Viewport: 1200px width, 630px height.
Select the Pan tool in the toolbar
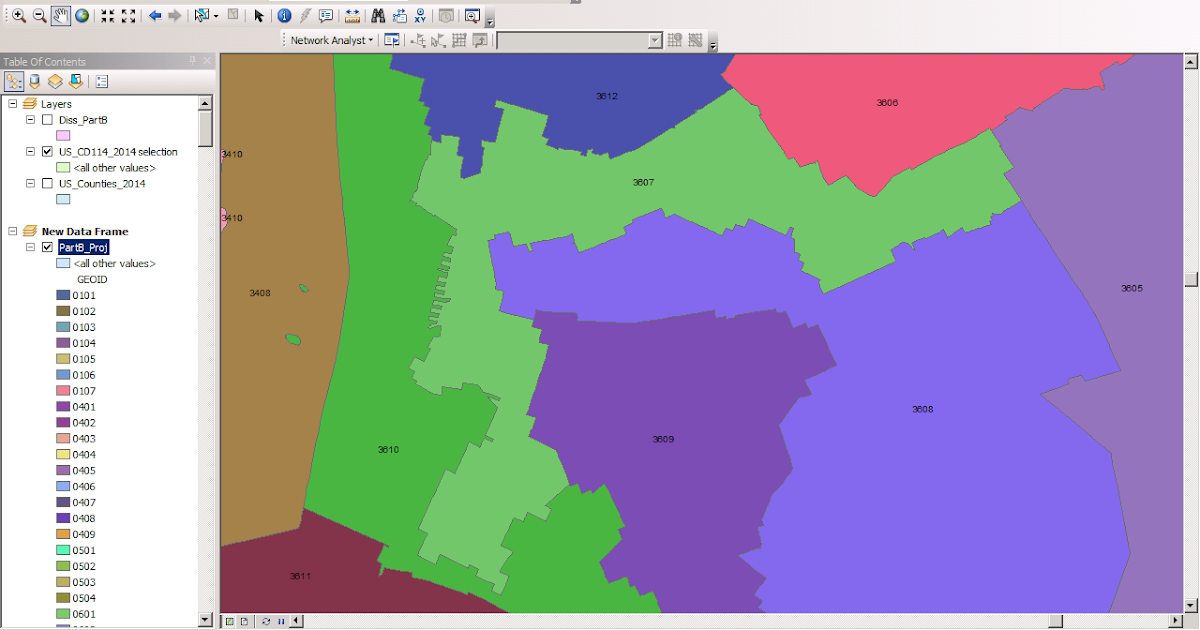60,16
